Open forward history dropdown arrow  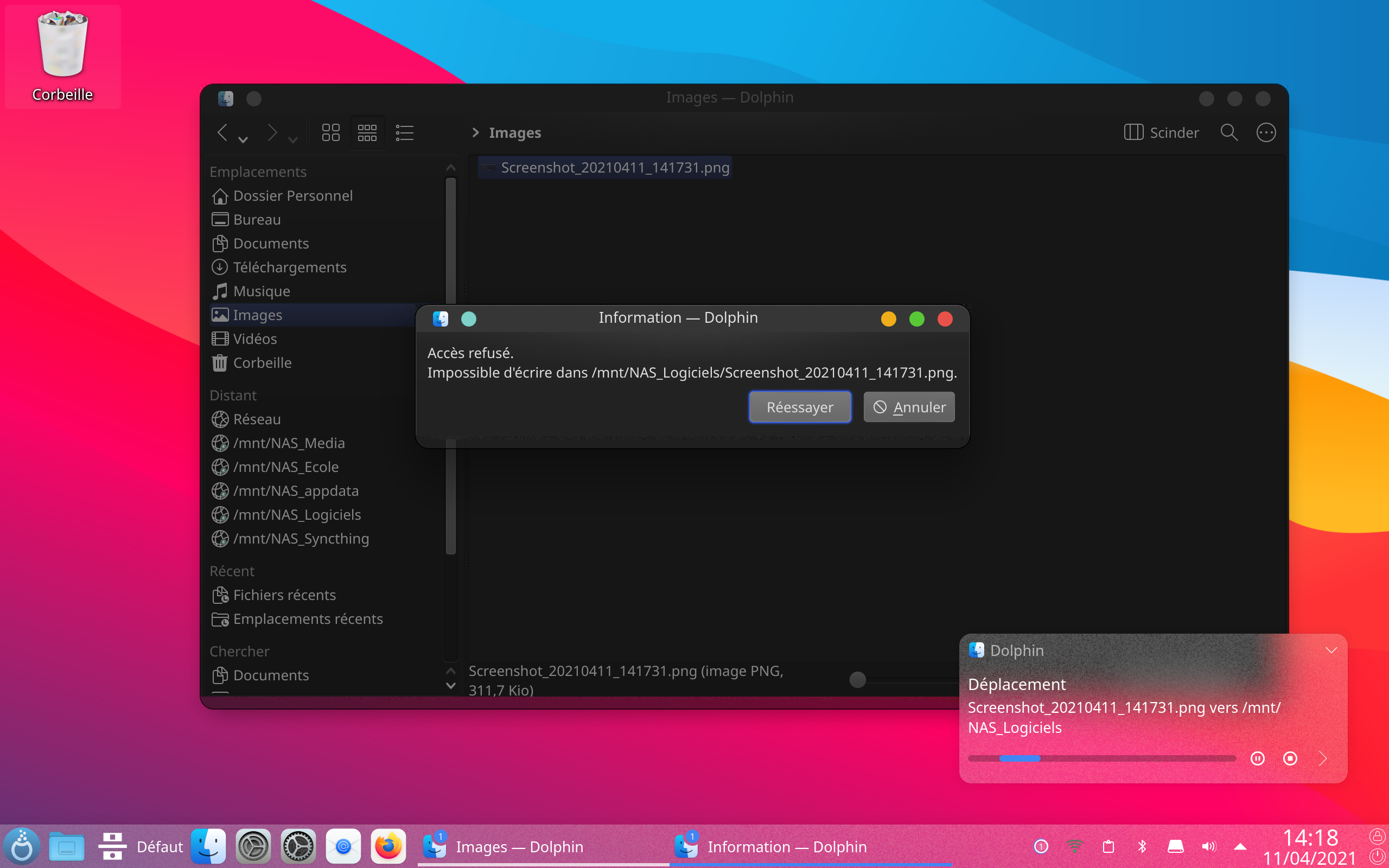[x=293, y=139]
